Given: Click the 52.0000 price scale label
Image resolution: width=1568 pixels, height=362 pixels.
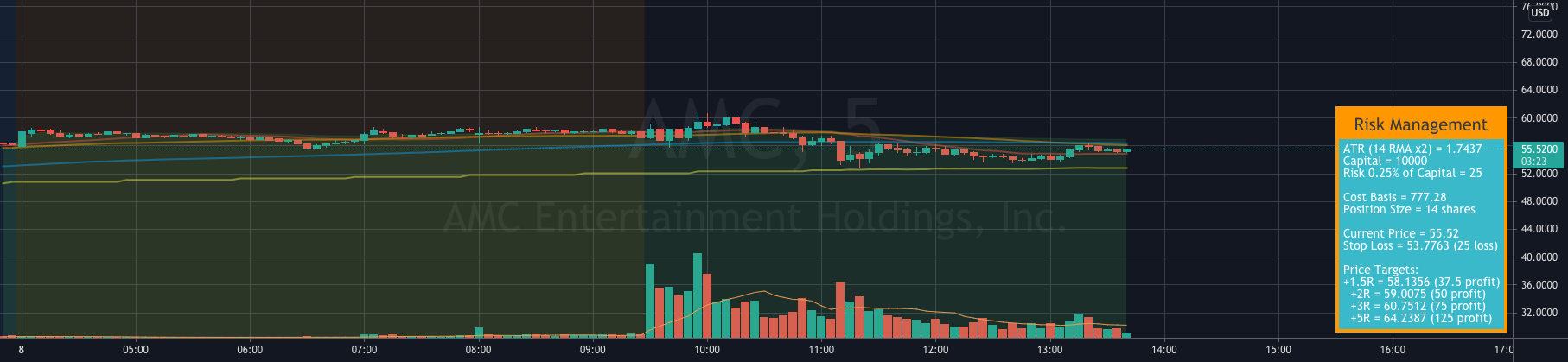Looking at the screenshot, I should (x=1539, y=174).
